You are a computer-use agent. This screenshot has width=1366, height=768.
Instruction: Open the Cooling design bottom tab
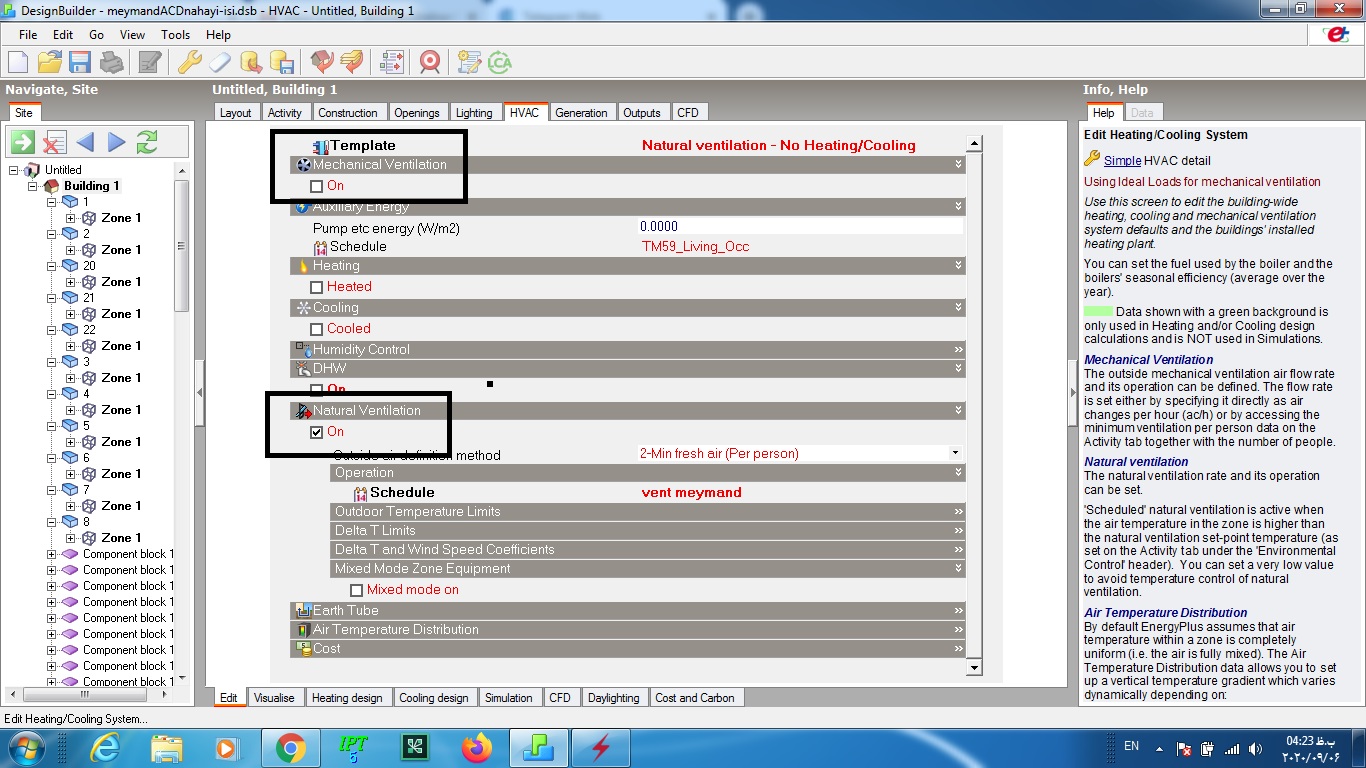tap(434, 698)
